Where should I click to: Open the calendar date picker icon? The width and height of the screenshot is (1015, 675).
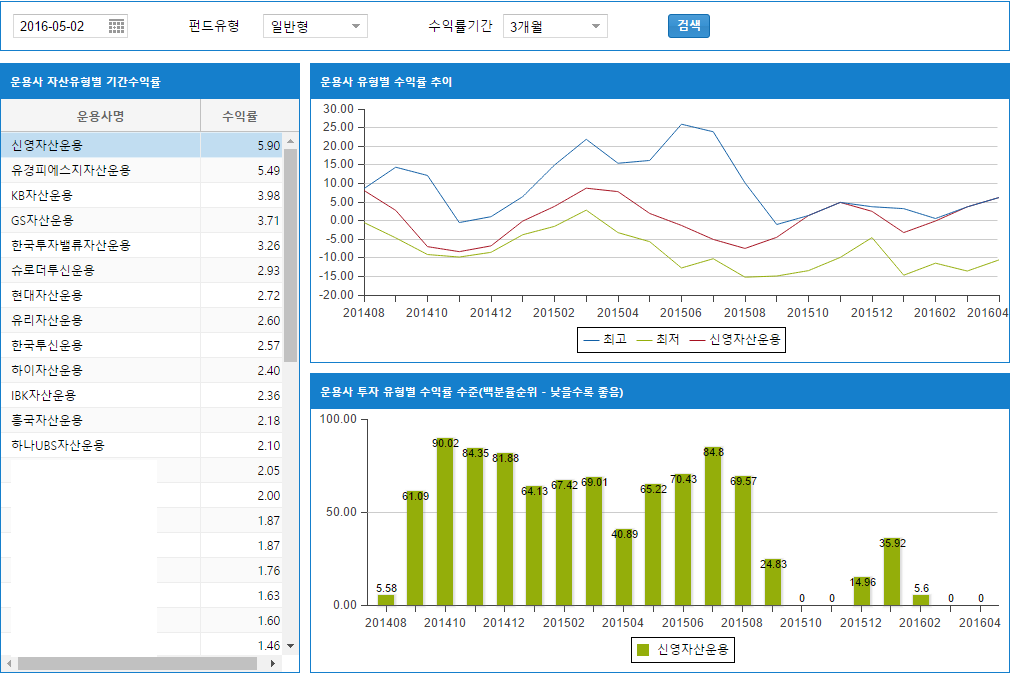pos(116,26)
